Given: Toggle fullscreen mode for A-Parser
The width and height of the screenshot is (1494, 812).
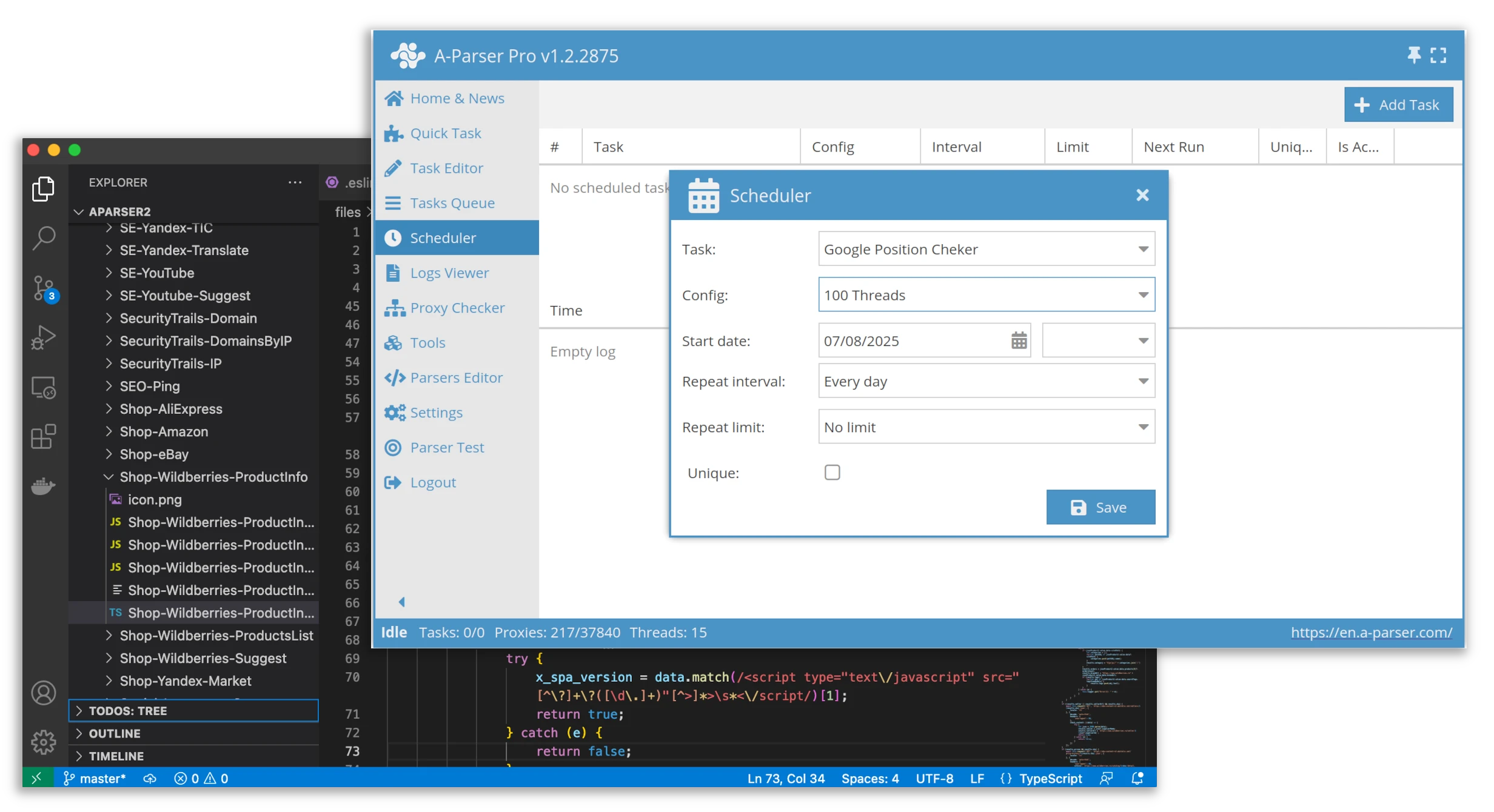Looking at the screenshot, I should 1439,55.
